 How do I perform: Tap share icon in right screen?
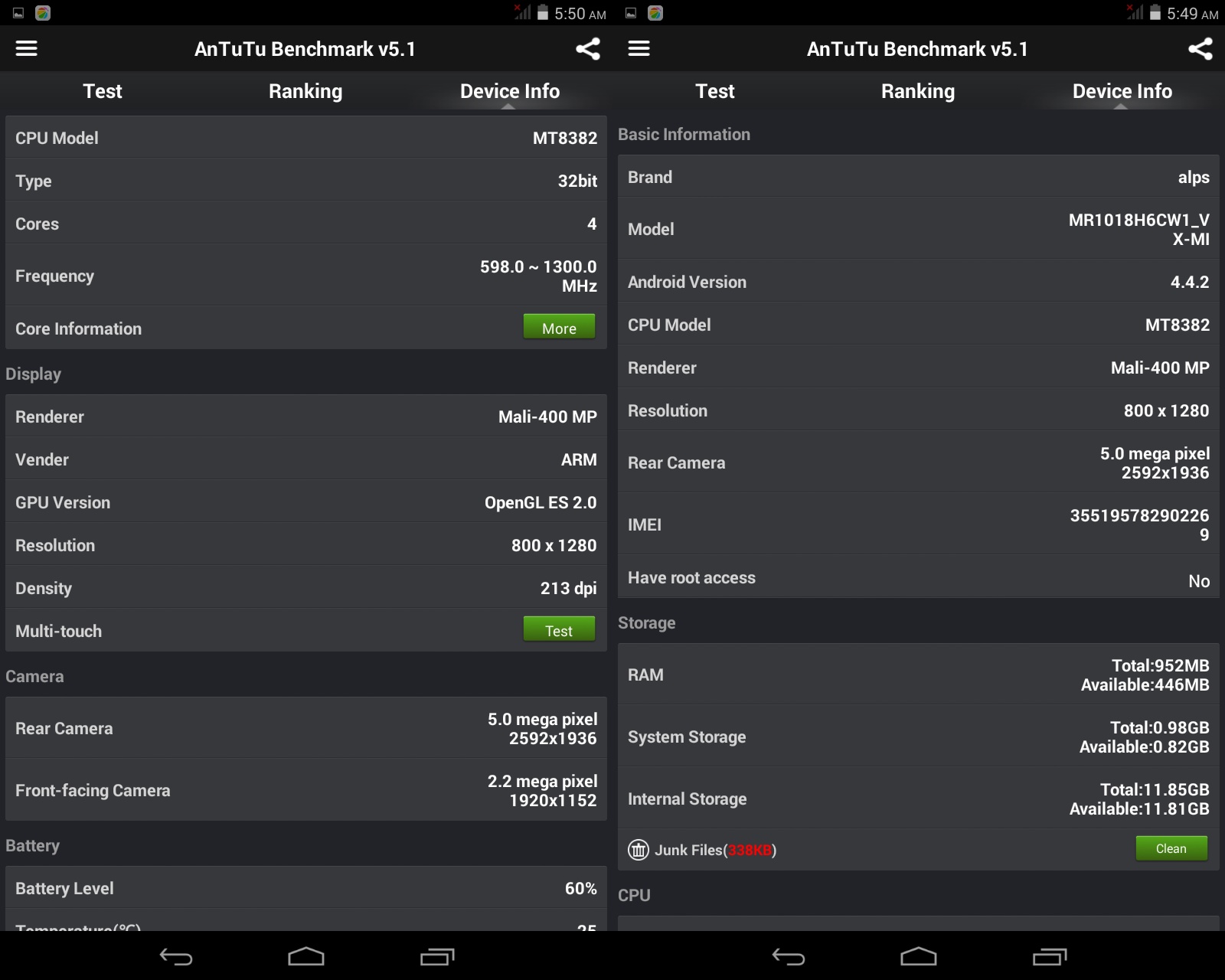tap(1200, 49)
